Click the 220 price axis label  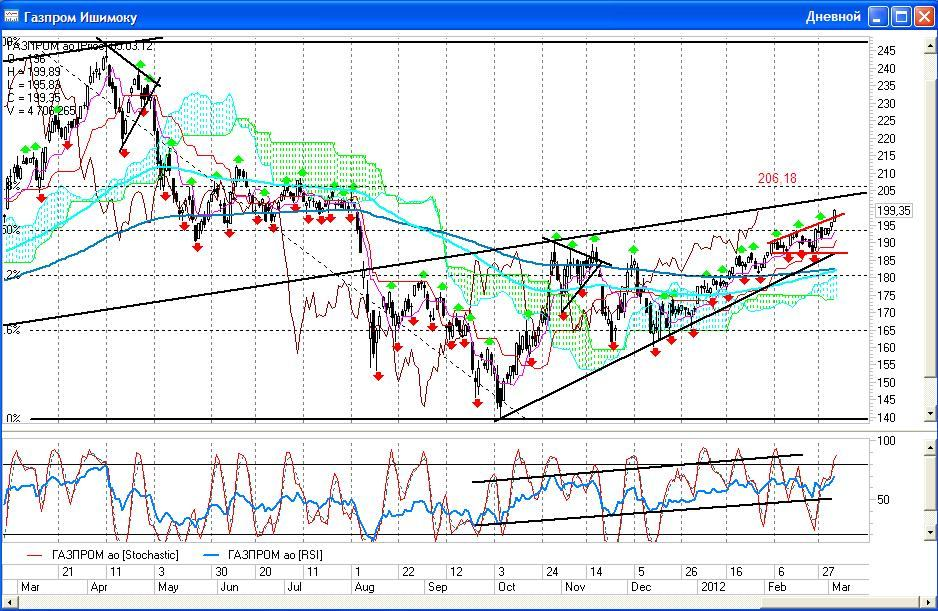887,138
